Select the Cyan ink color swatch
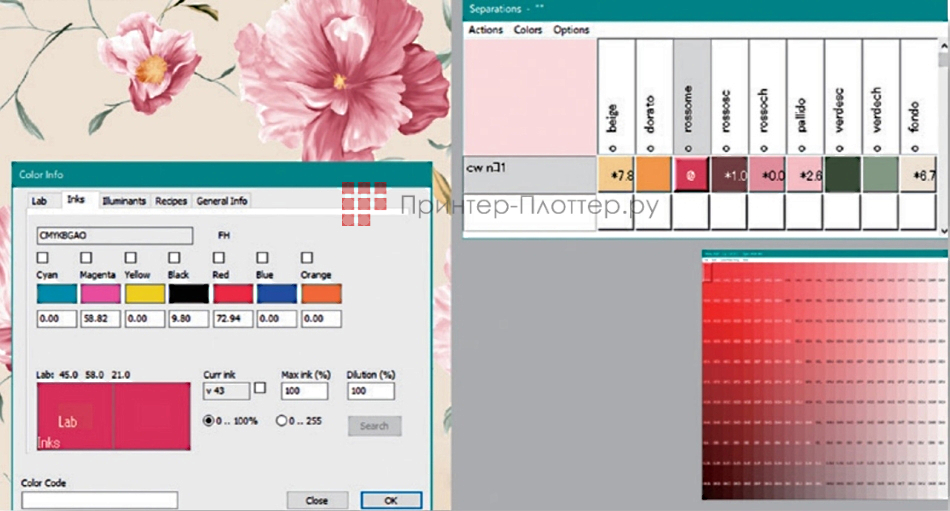The height and width of the screenshot is (511, 950). pyautogui.click(x=55, y=294)
